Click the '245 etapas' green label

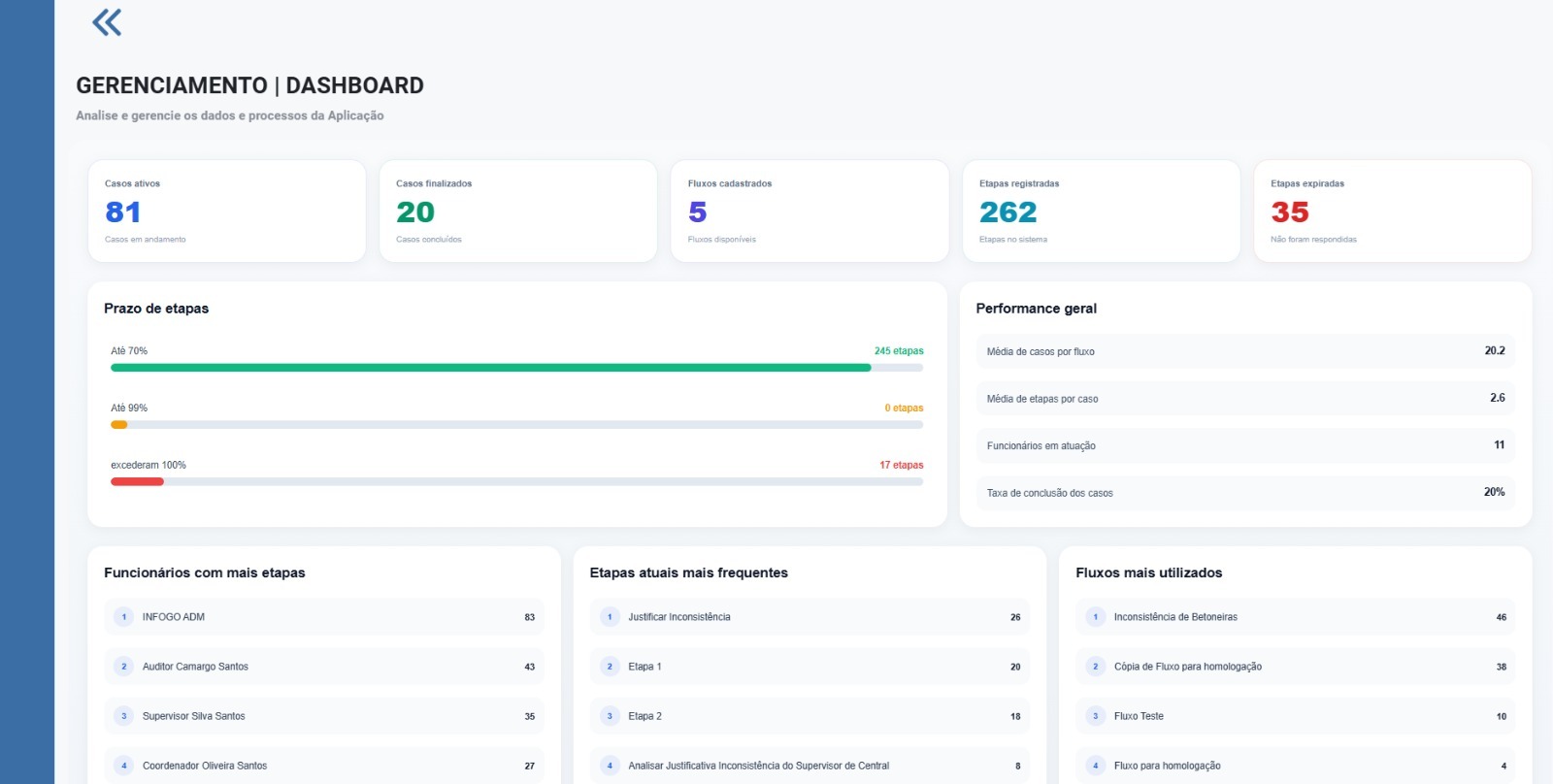(x=899, y=351)
